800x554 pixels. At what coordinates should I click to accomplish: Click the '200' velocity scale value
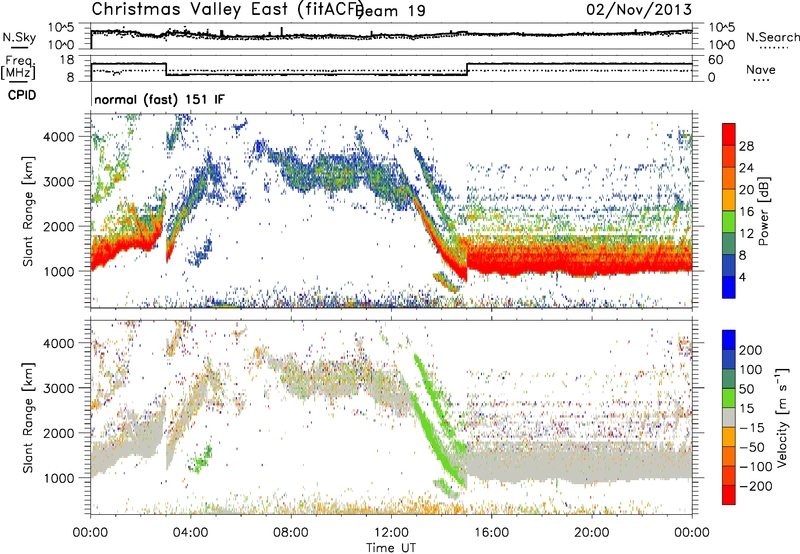tap(751, 350)
